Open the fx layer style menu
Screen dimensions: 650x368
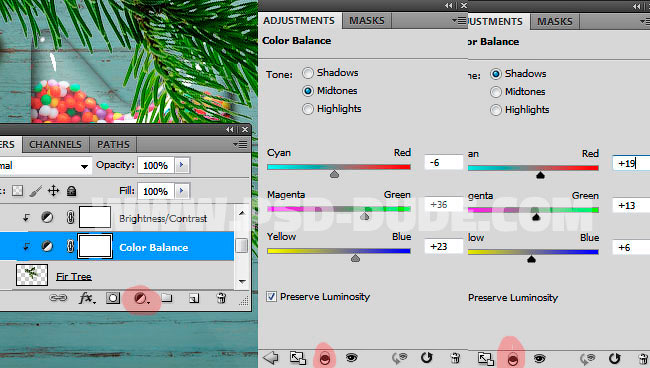[x=87, y=298]
